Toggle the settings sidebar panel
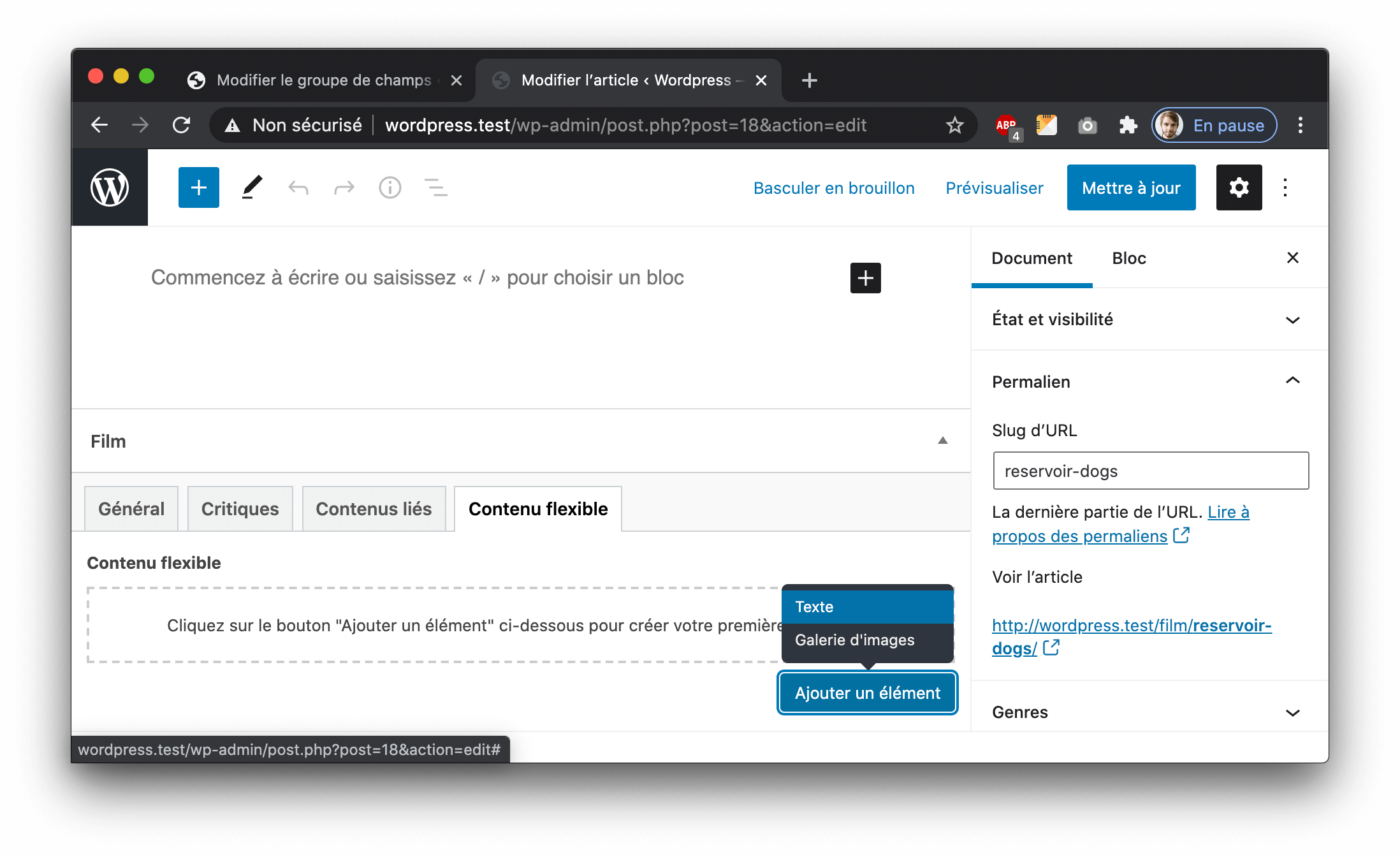The height and width of the screenshot is (857, 1400). pyautogui.click(x=1238, y=187)
